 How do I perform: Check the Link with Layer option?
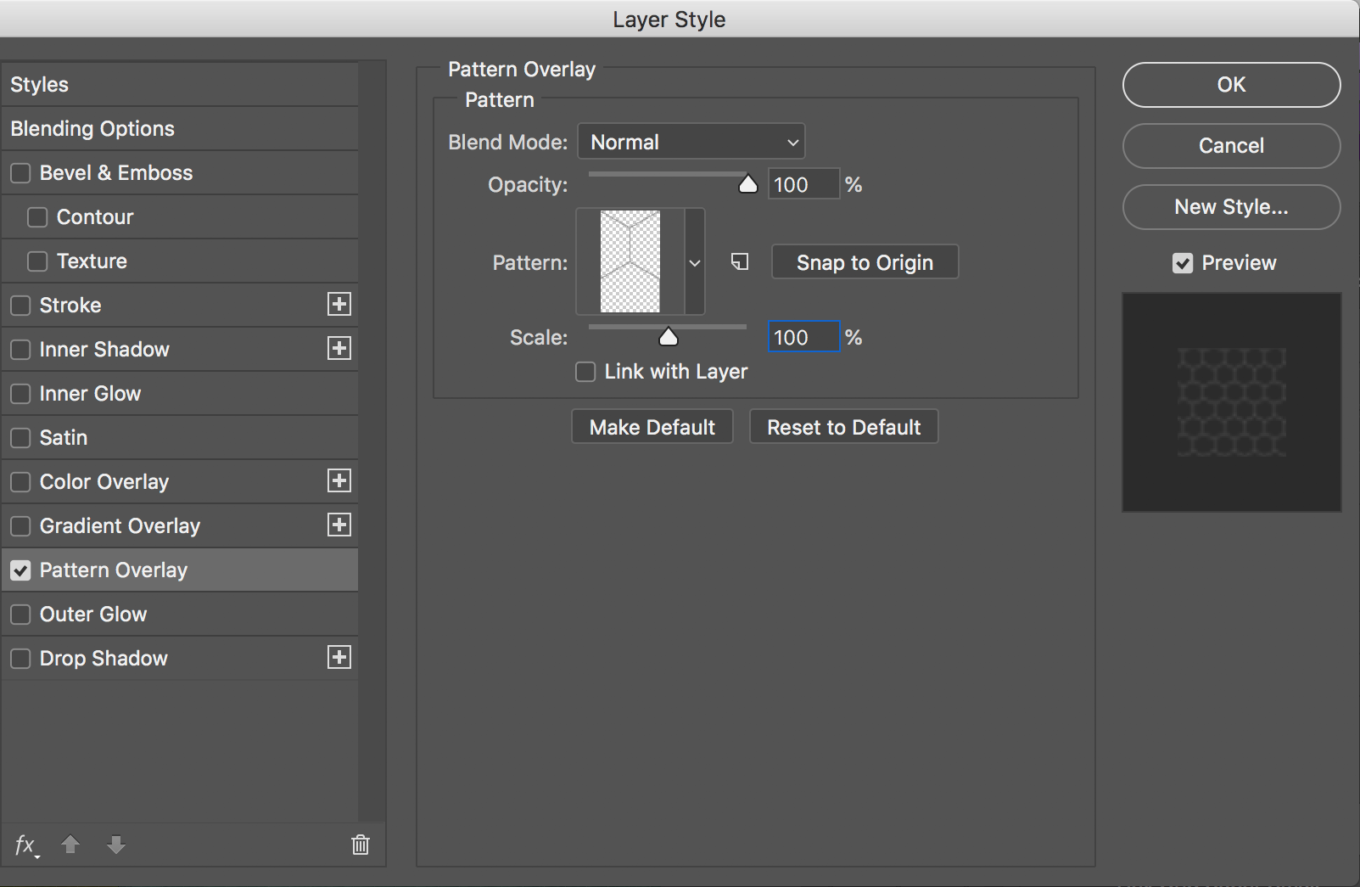click(586, 372)
